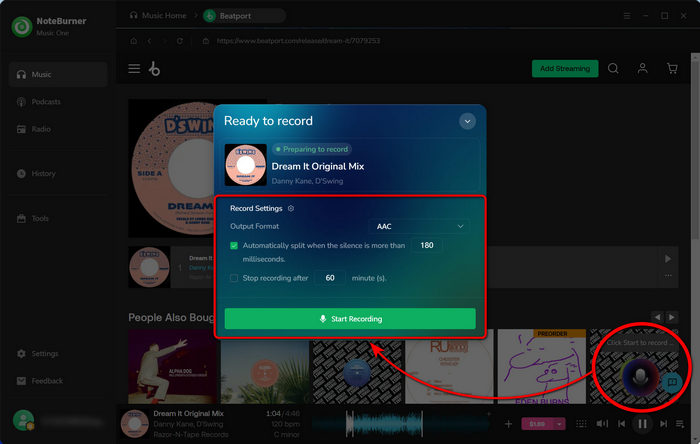Go forward with the browser forward arrow
The height and width of the screenshot is (444, 700).
pyautogui.click(x=164, y=41)
